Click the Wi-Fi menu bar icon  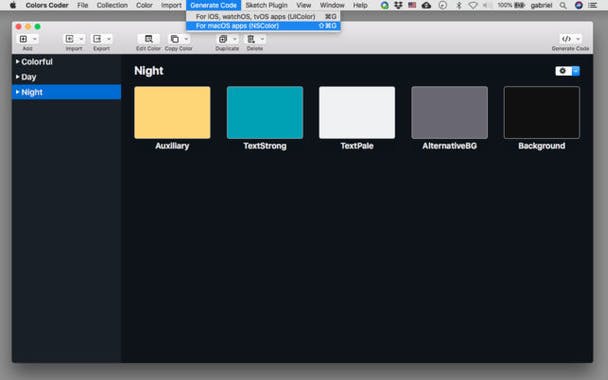pos(473,5)
